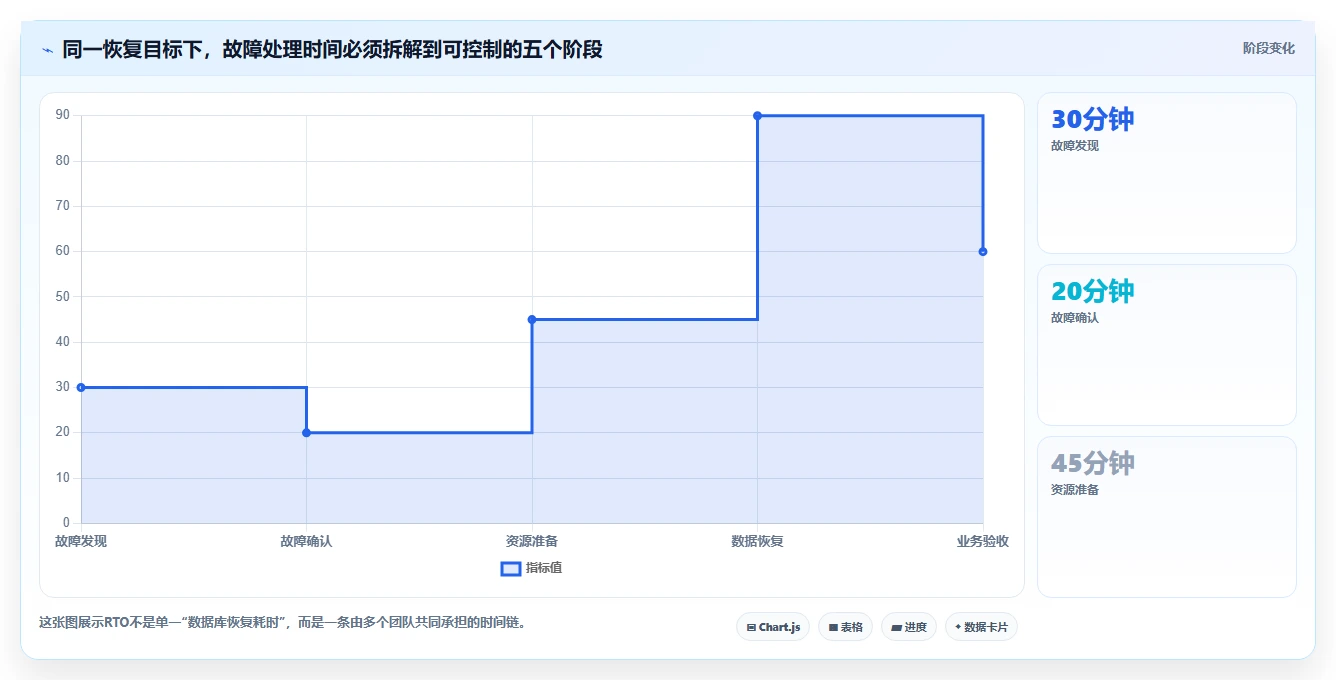This screenshot has height=680, width=1336.
Task: Click the 故障确认 x-axis label
Action: point(306,541)
